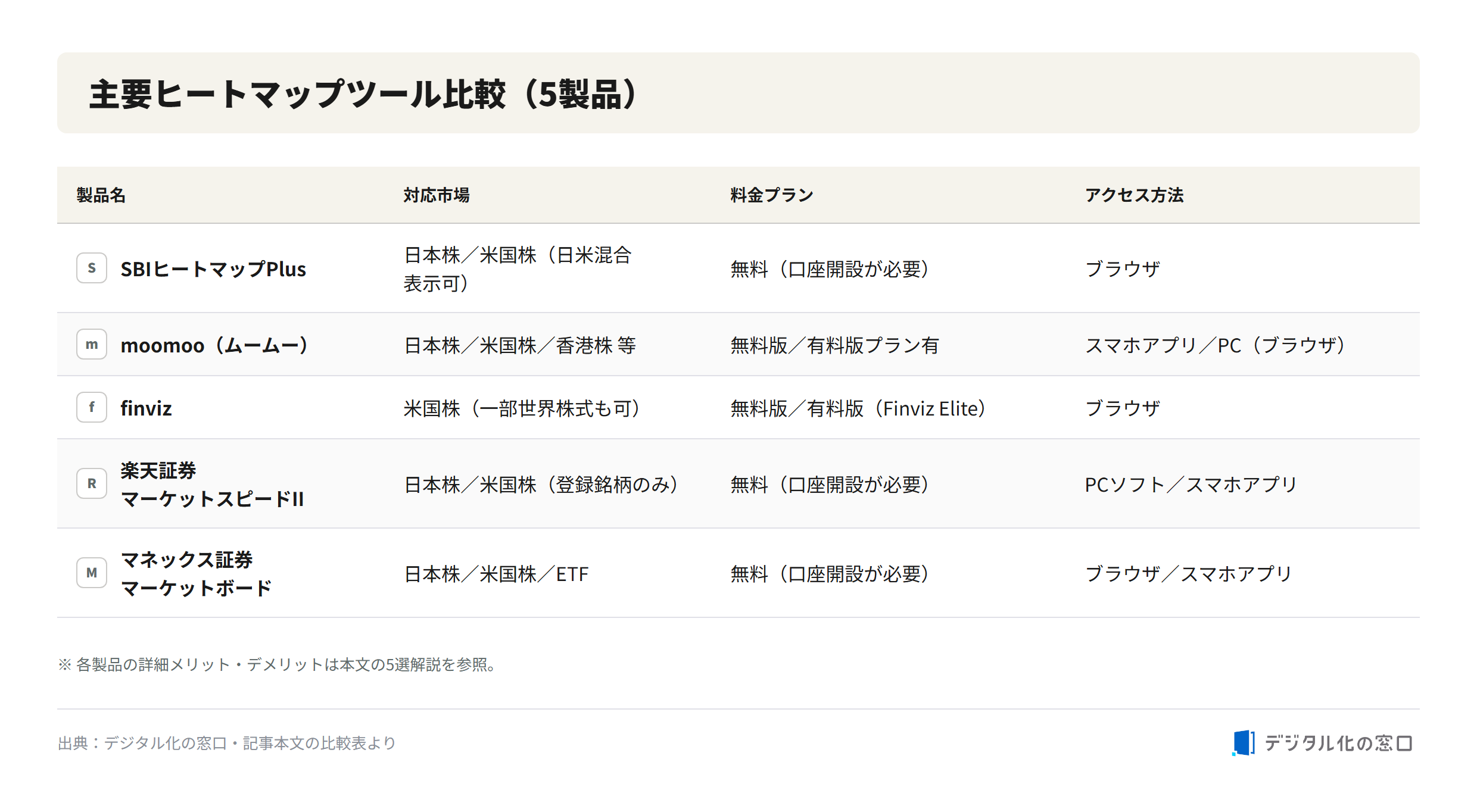
Task: Select the product name finviz
Action: 146,408
